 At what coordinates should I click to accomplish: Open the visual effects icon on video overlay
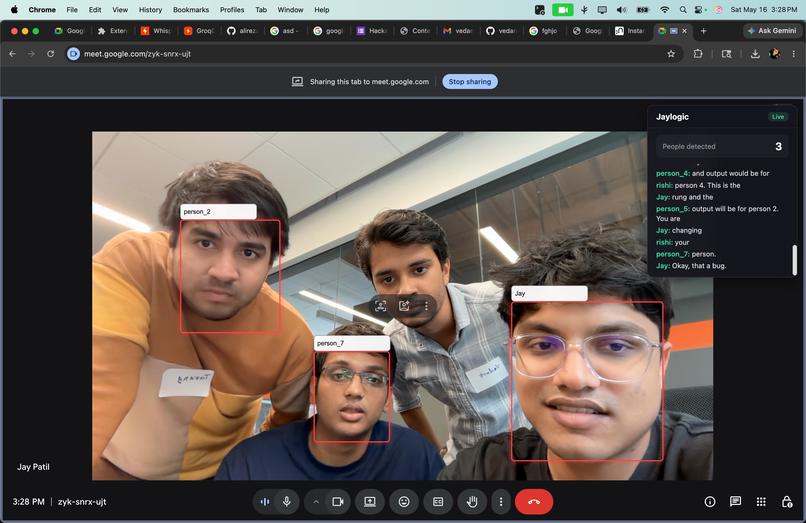(x=405, y=306)
